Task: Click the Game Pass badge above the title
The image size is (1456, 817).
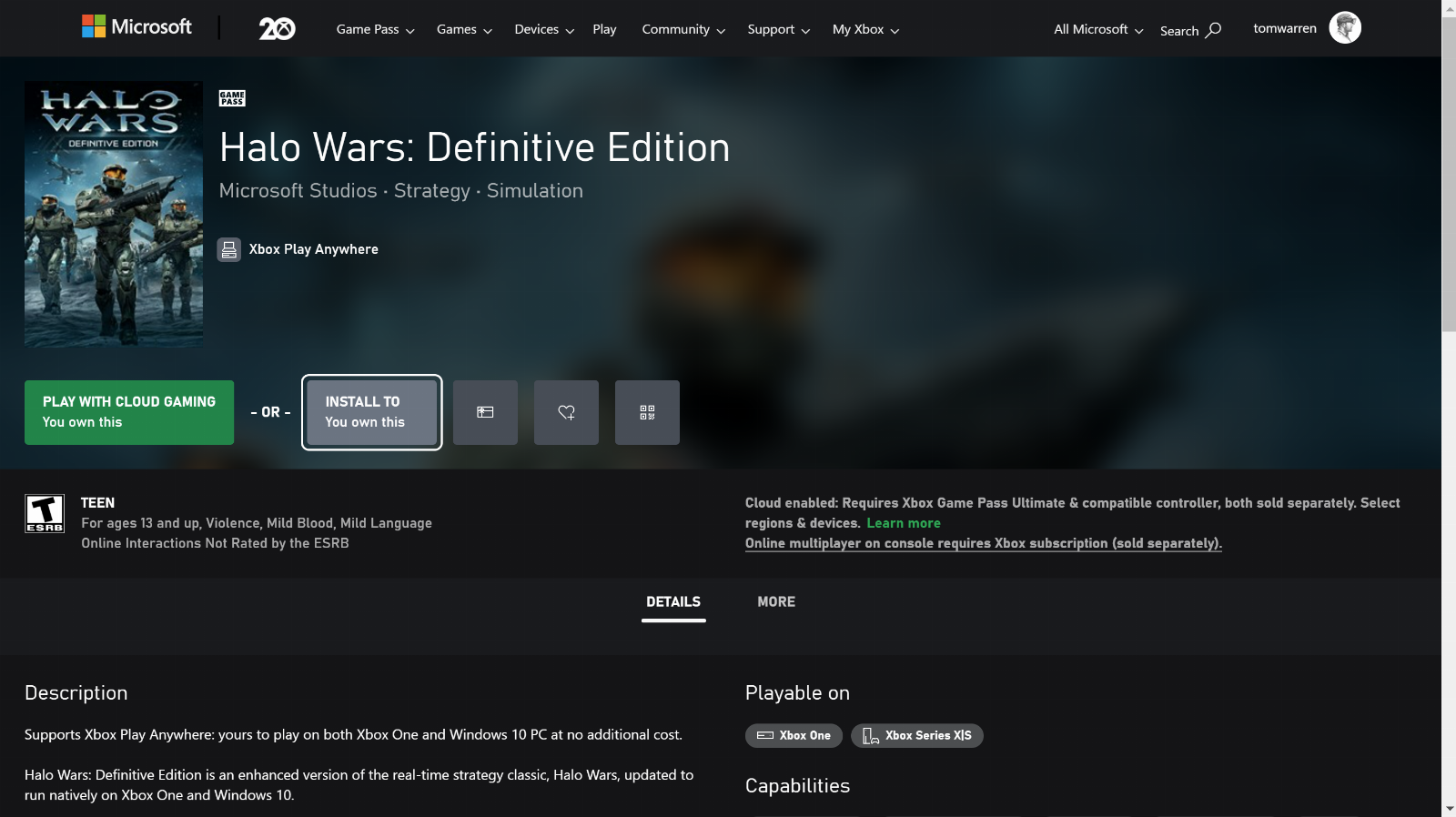Action: [232, 98]
